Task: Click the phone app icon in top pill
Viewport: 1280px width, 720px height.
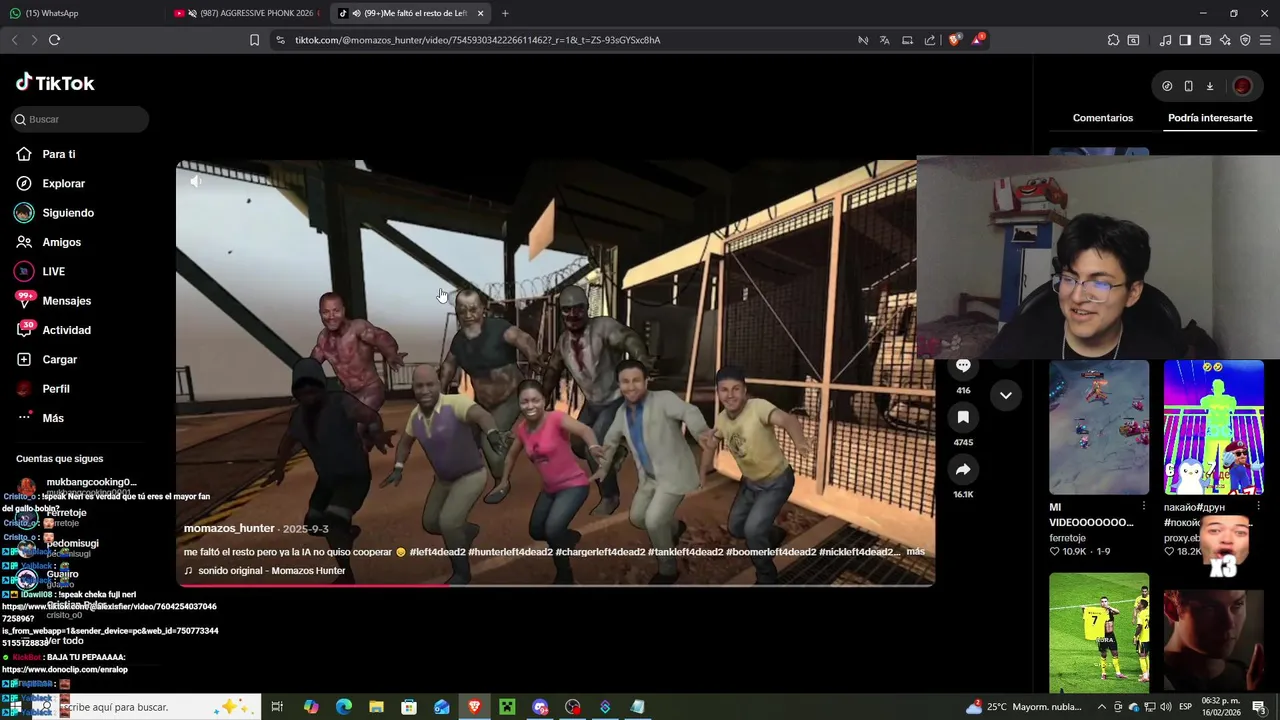Action: click(x=1188, y=86)
